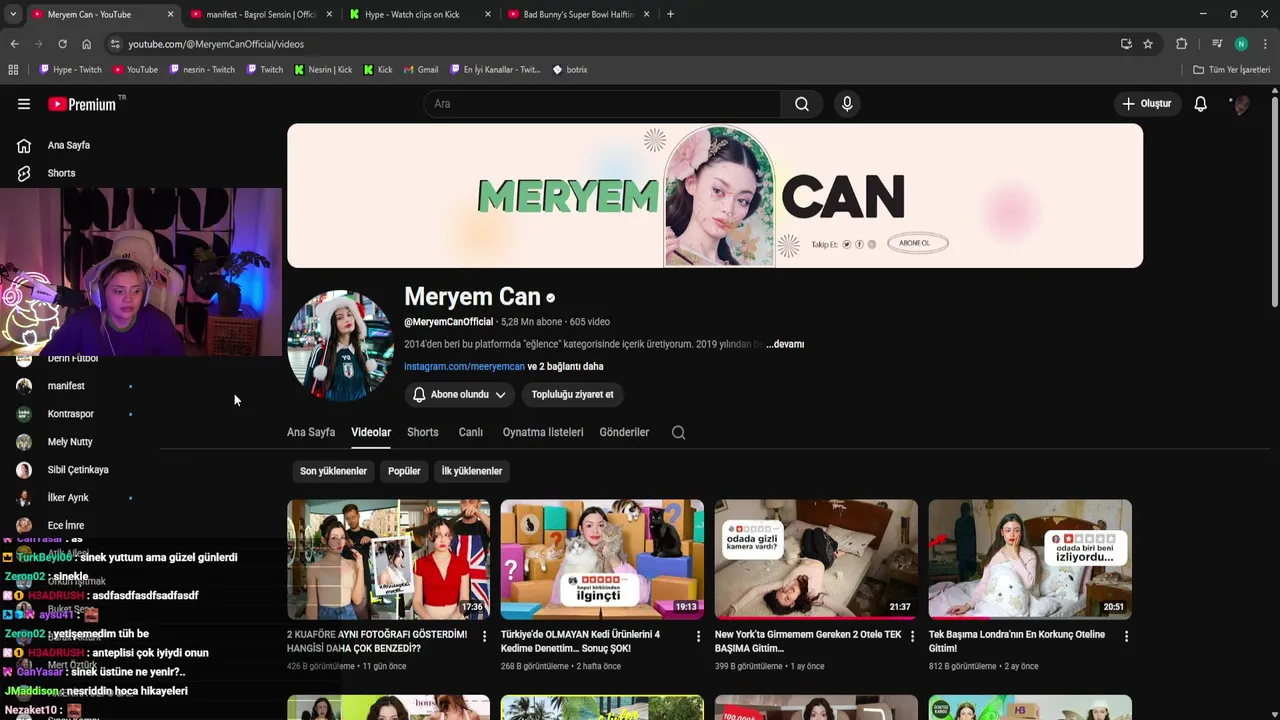1280x720 pixels.
Task: Open options for New York'ta otel video
Action: pyautogui.click(x=912, y=636)
